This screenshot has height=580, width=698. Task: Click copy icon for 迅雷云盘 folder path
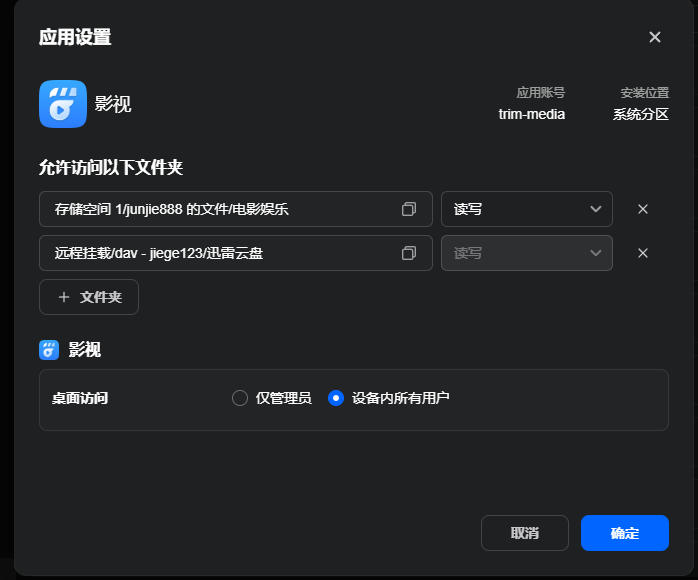(x=409, y=253)
